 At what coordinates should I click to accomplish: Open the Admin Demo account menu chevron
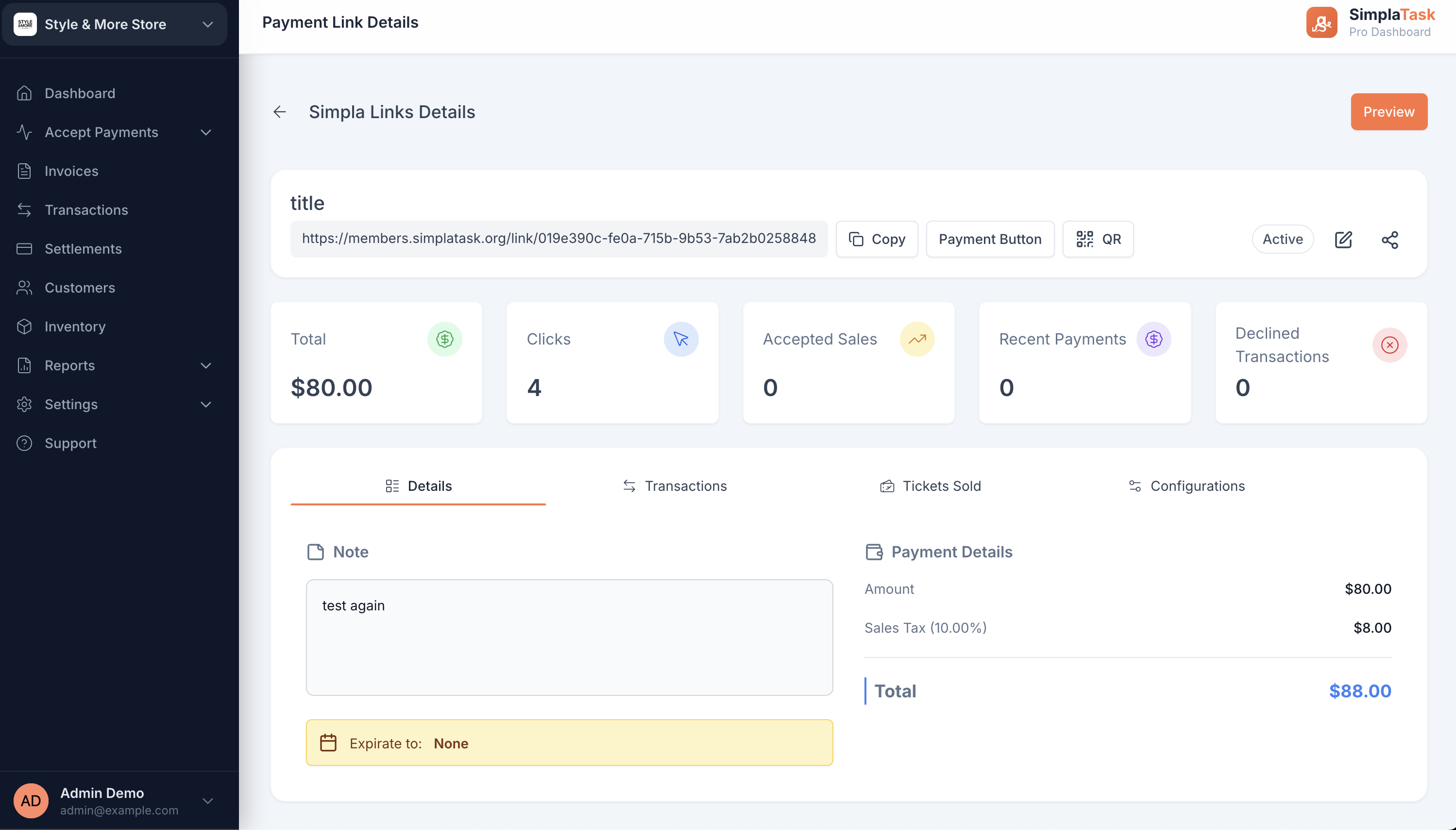(208, 801)
